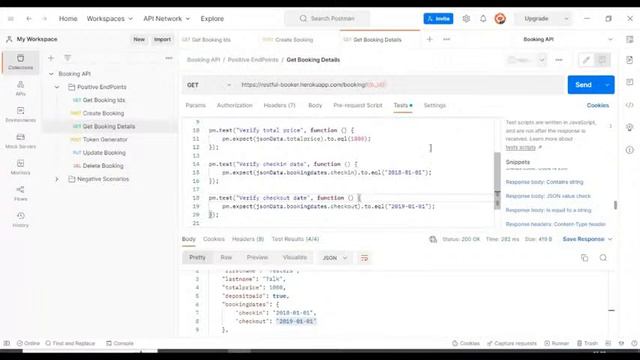Search the response body with magnifier icon
Image resolution: width=640 pixels, height=360 pixels.
click(x=603, y=258)
